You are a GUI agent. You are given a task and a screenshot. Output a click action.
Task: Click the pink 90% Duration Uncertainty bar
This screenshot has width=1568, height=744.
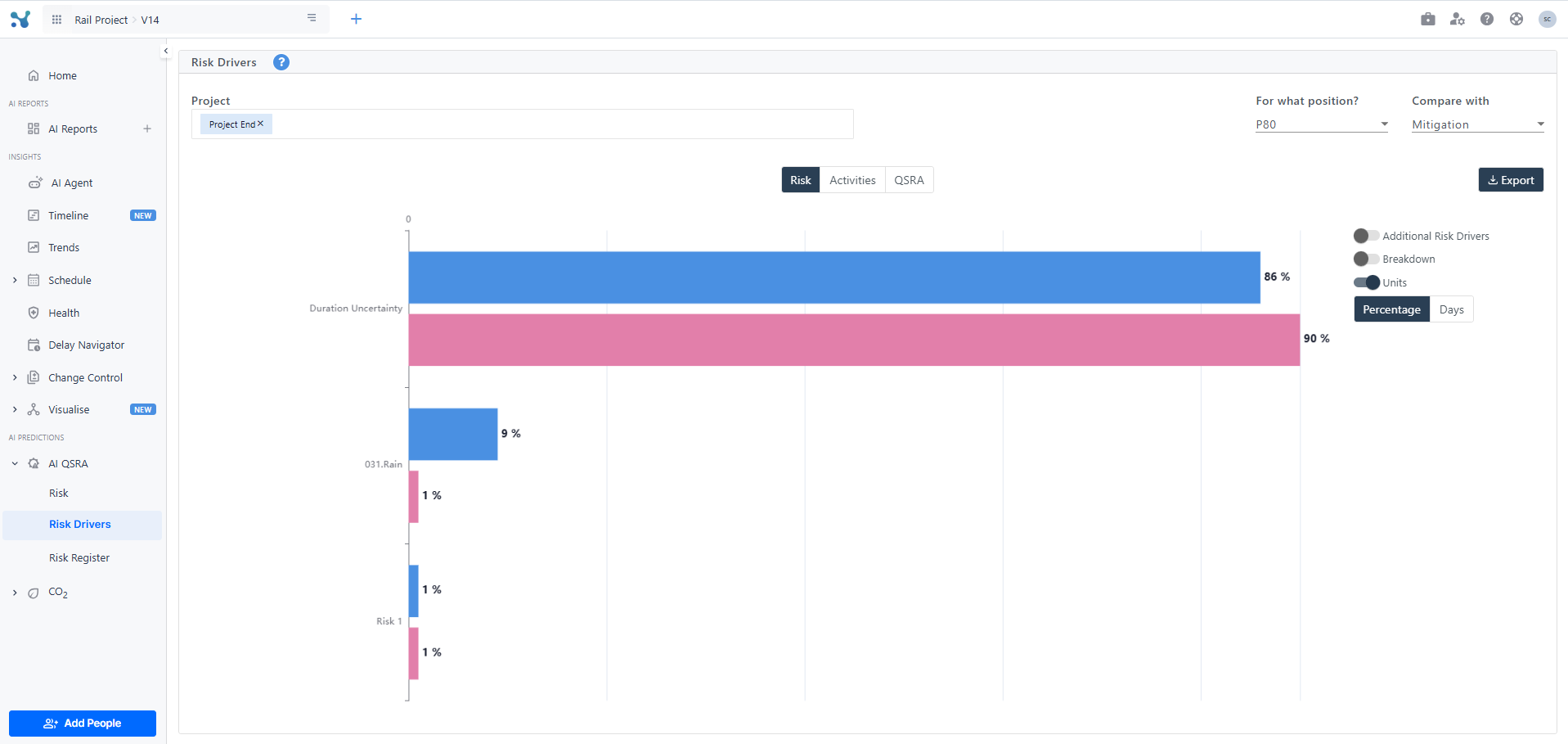click(x=854, y=340)
